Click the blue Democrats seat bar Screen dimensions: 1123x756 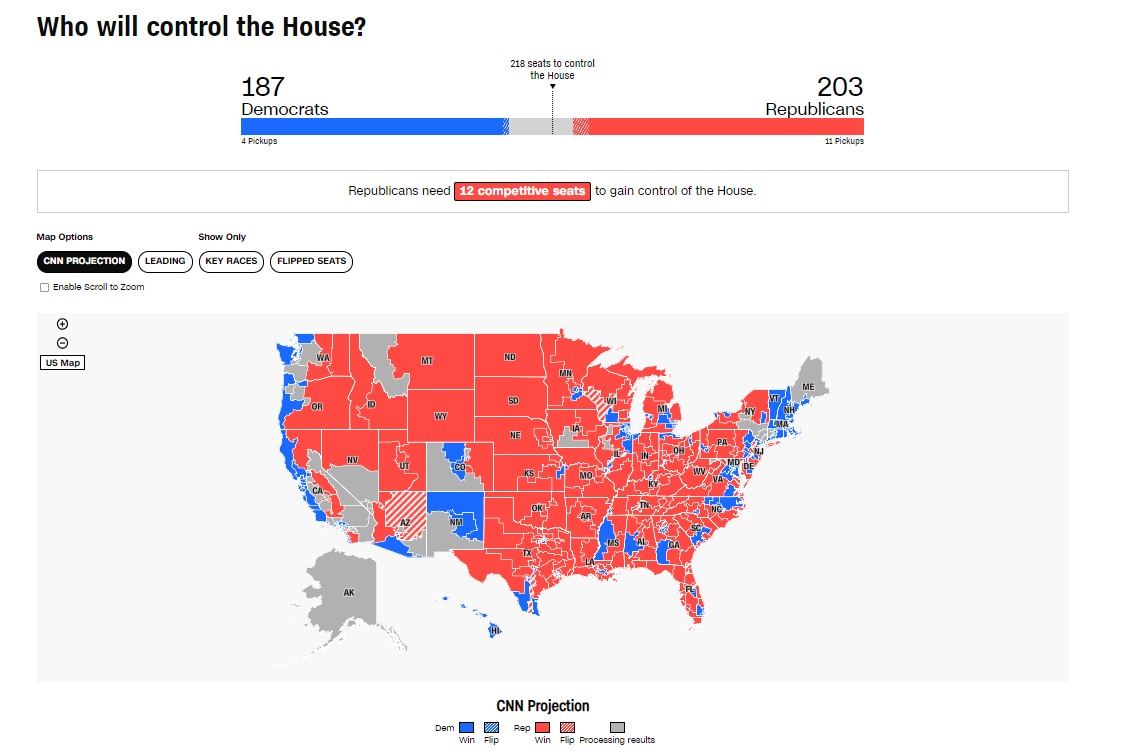(x=370, y=127)
